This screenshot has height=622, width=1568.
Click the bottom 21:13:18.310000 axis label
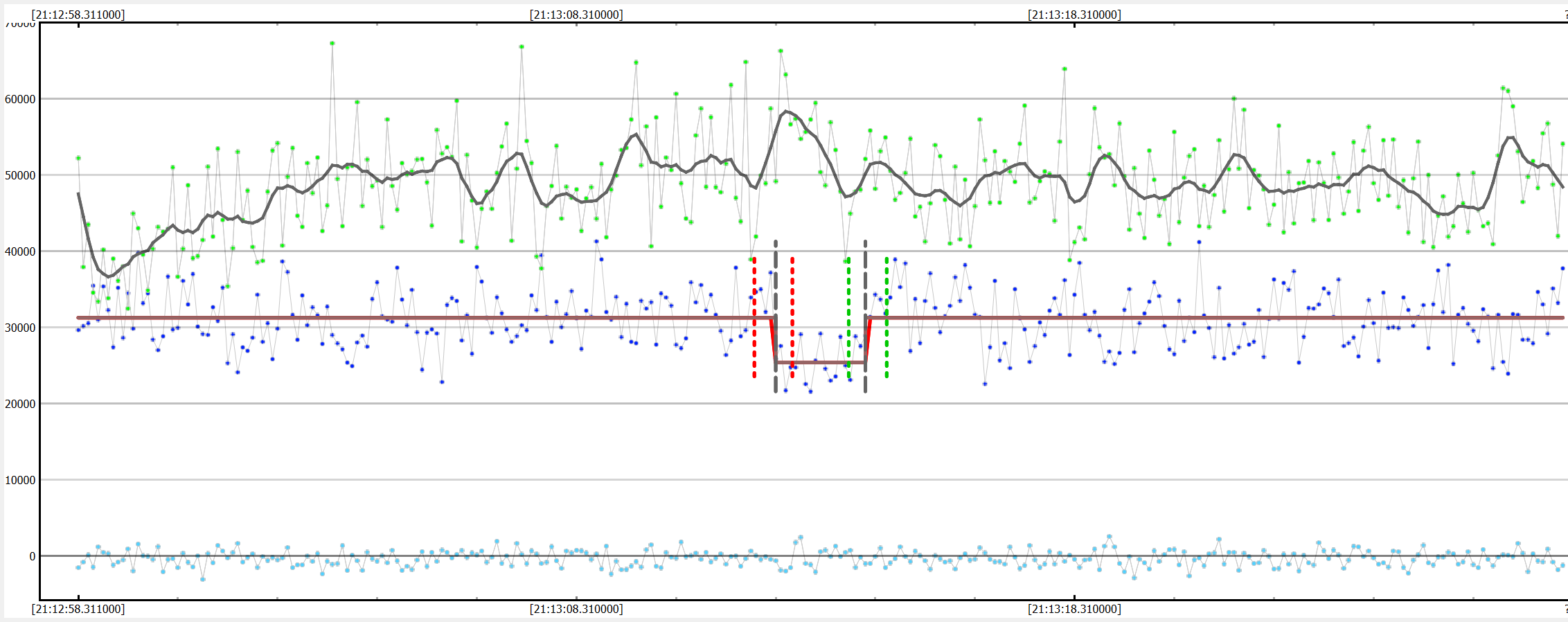pyautogui.click(x=1074, y=609)
